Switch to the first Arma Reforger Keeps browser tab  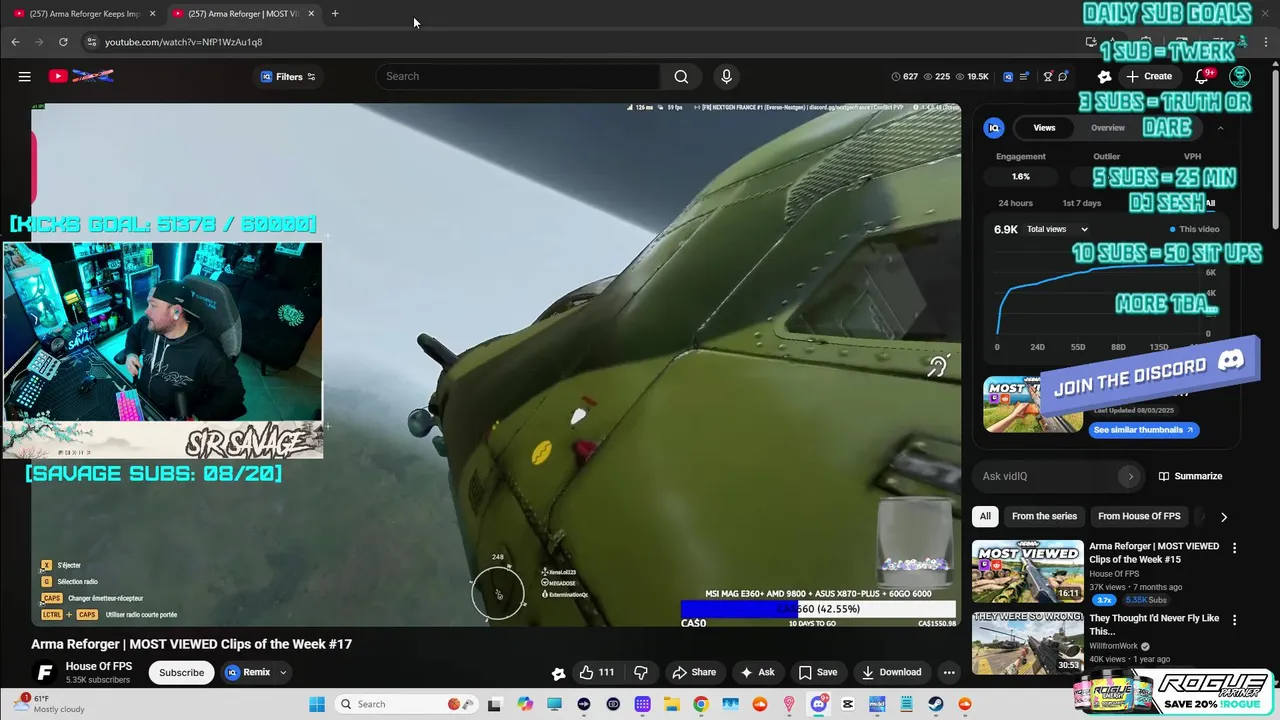pyautogui.click(x=84, y=13)
